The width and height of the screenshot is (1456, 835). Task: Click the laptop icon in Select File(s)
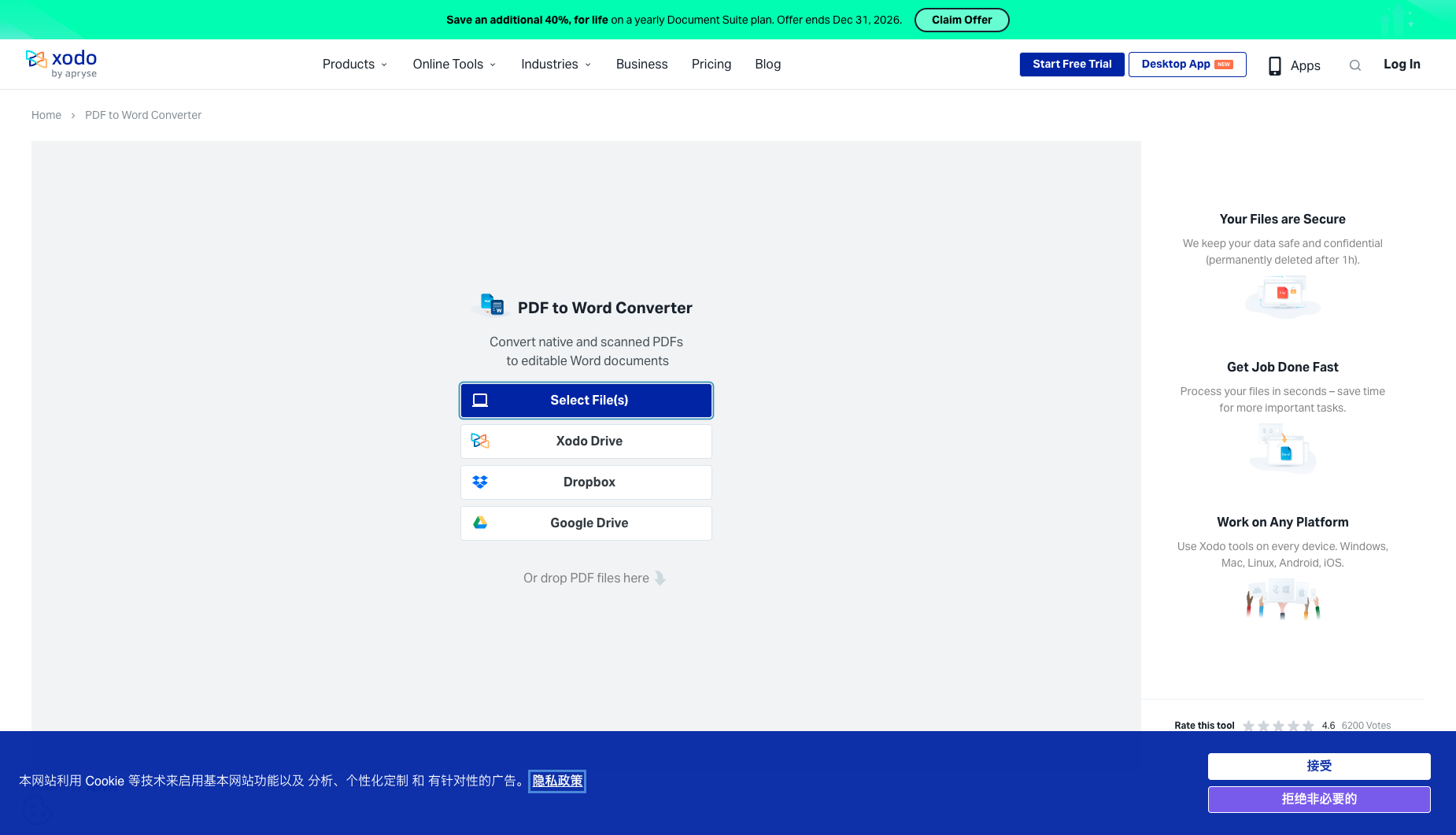point(480,400)
